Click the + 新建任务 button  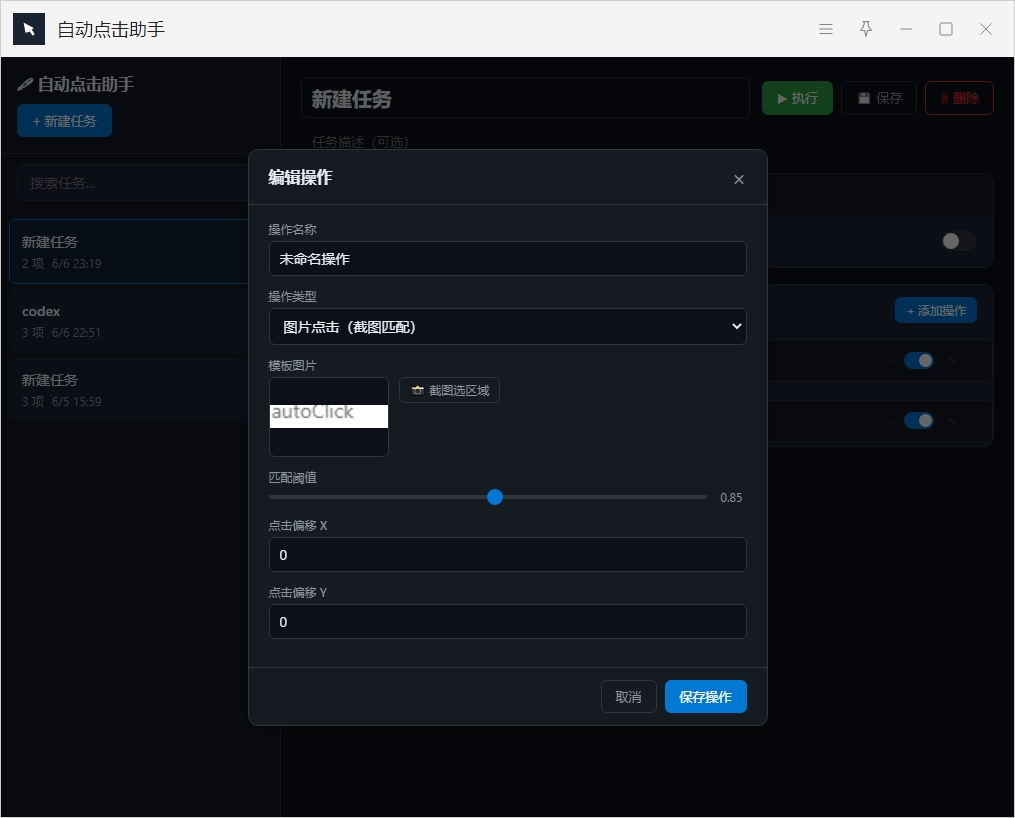click(65, 121)
